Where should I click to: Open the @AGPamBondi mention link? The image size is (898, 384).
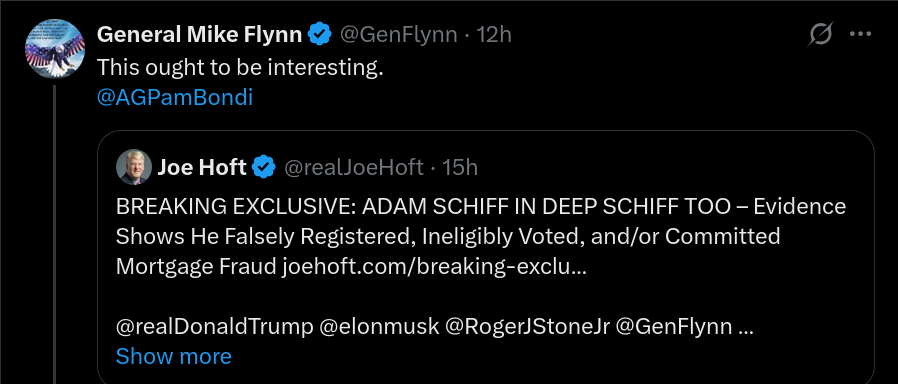(x=175, y=98)
